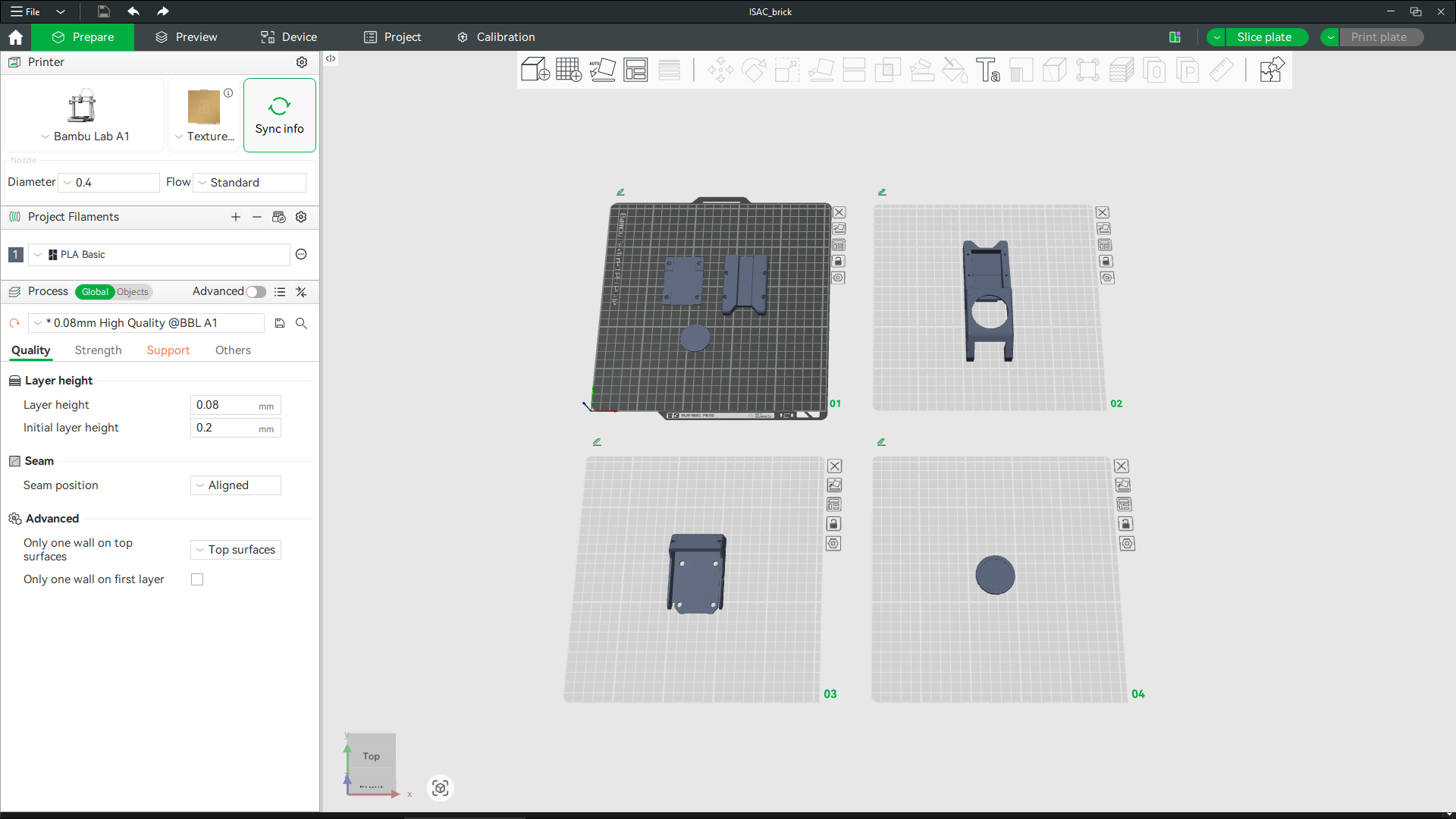The image size is (1456, 819).
Task: Switch to the Strength tab
Action: click(98, 350)
